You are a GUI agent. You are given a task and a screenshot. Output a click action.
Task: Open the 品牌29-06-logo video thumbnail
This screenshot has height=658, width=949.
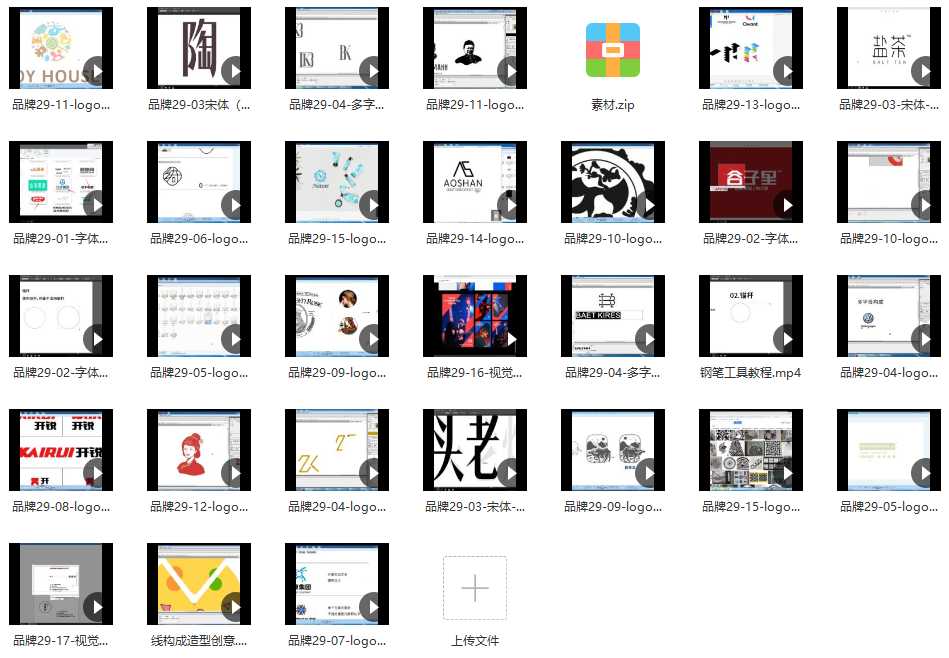point(199,182)
